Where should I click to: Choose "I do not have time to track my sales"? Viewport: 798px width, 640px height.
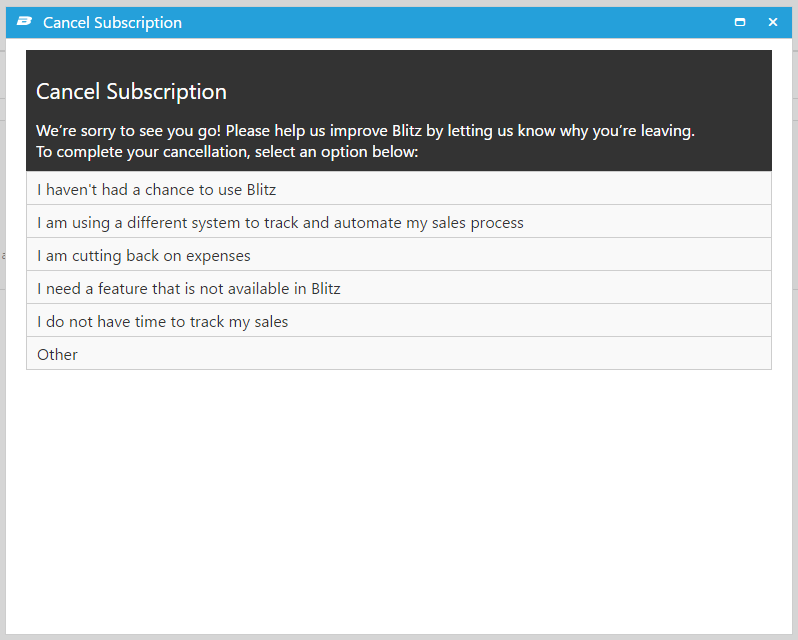click(163, 321)
